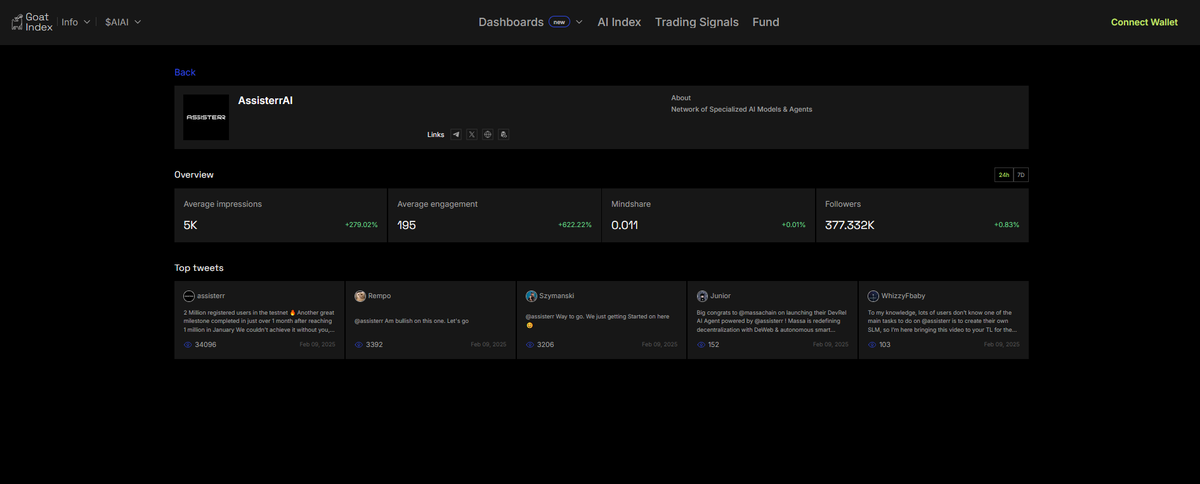Viewport: 1200px width, 484px height.
Task: Click the views eye icon beside 152
Action: pyautogui.click(x=701, y=344)
